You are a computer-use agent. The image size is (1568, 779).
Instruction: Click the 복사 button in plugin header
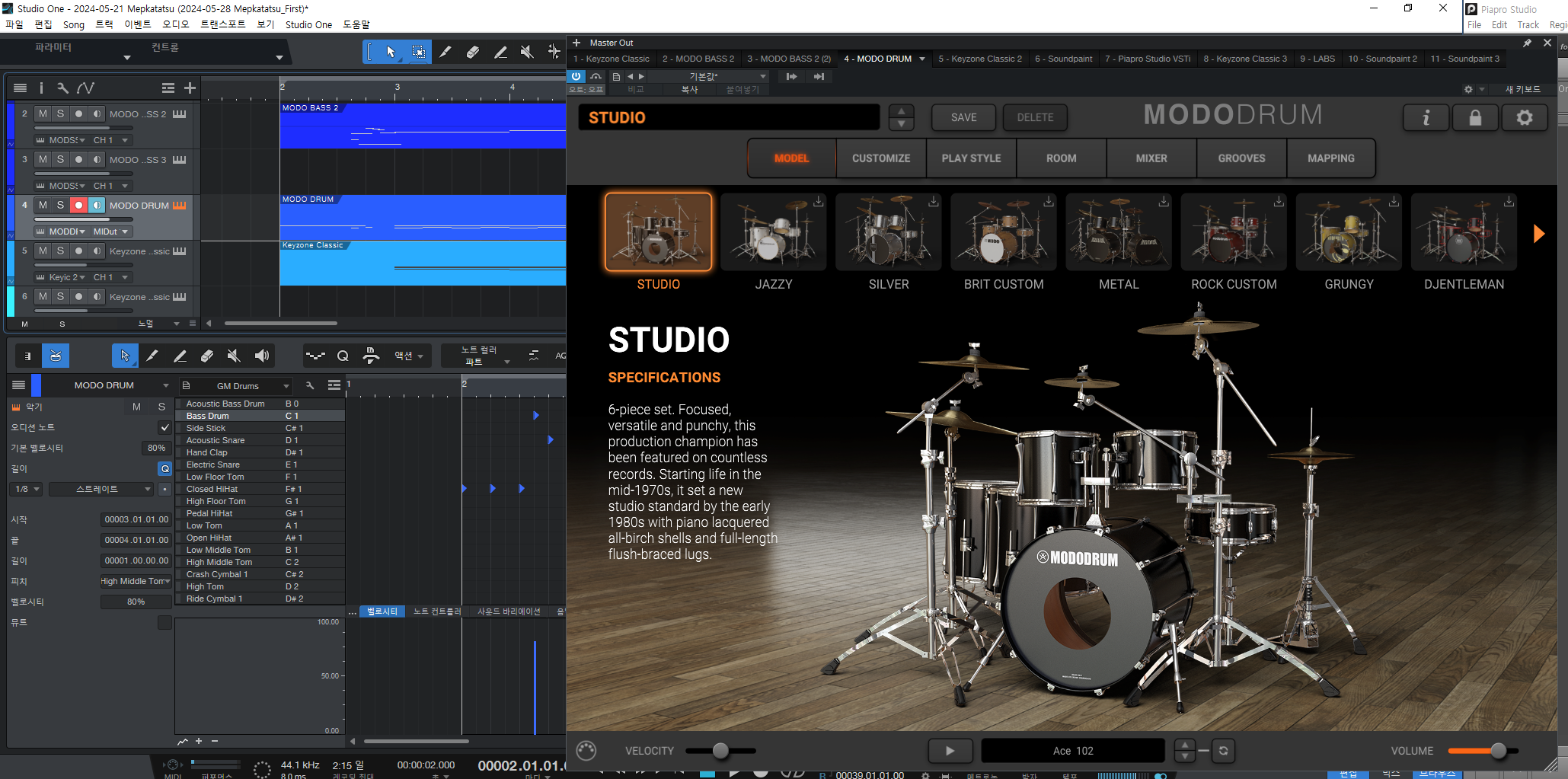click(x=689, y=89)
